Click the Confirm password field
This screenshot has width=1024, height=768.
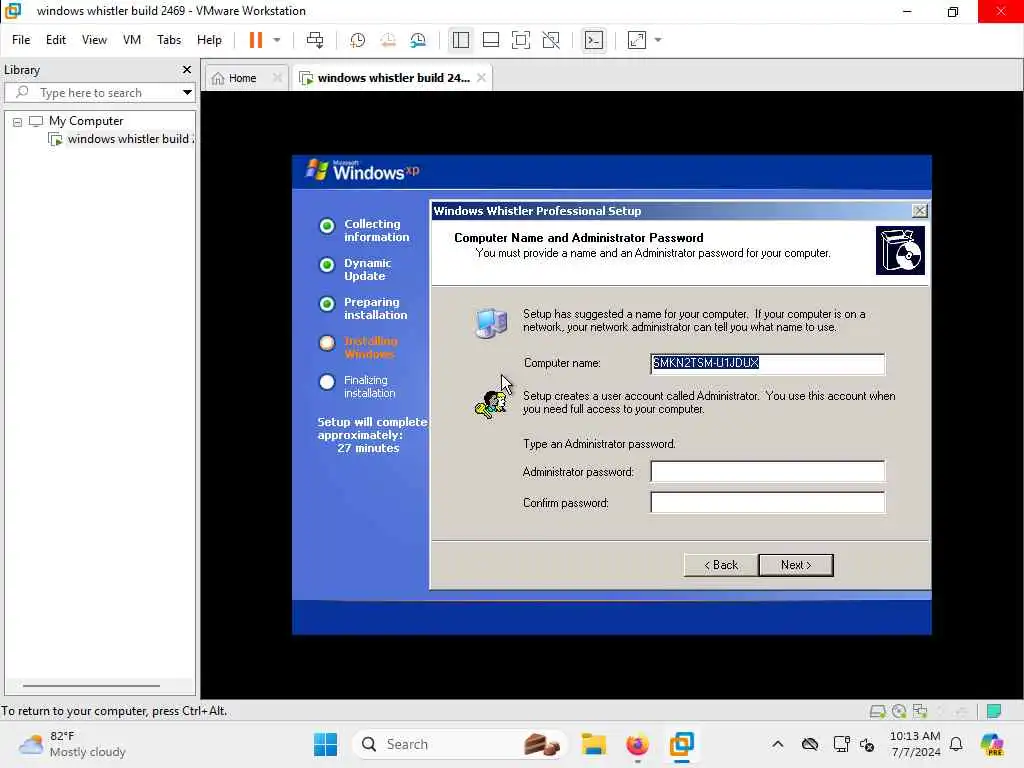[767, 503]
